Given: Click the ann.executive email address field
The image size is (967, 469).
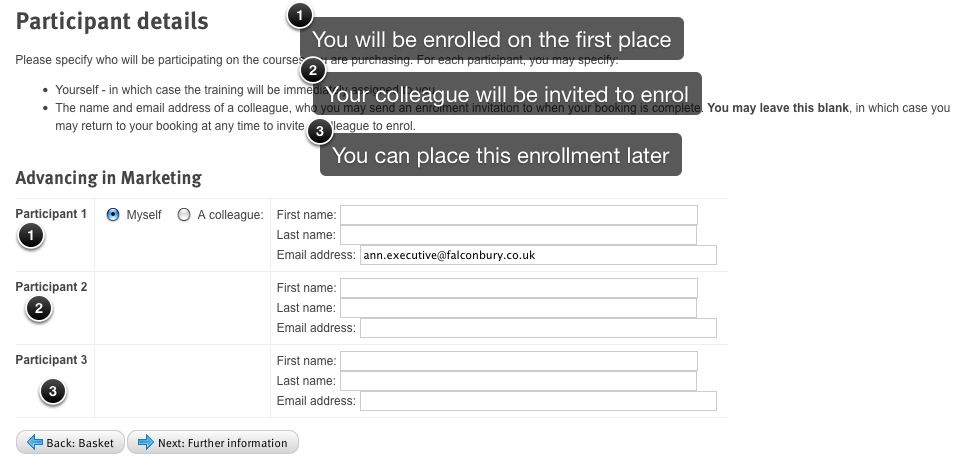Looking at the screenshot, I should [538, 255].
